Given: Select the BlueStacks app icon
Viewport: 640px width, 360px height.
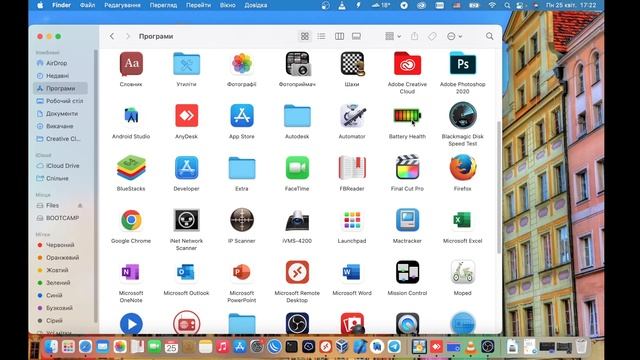Looking at the screenshot, I should point(131,168).
